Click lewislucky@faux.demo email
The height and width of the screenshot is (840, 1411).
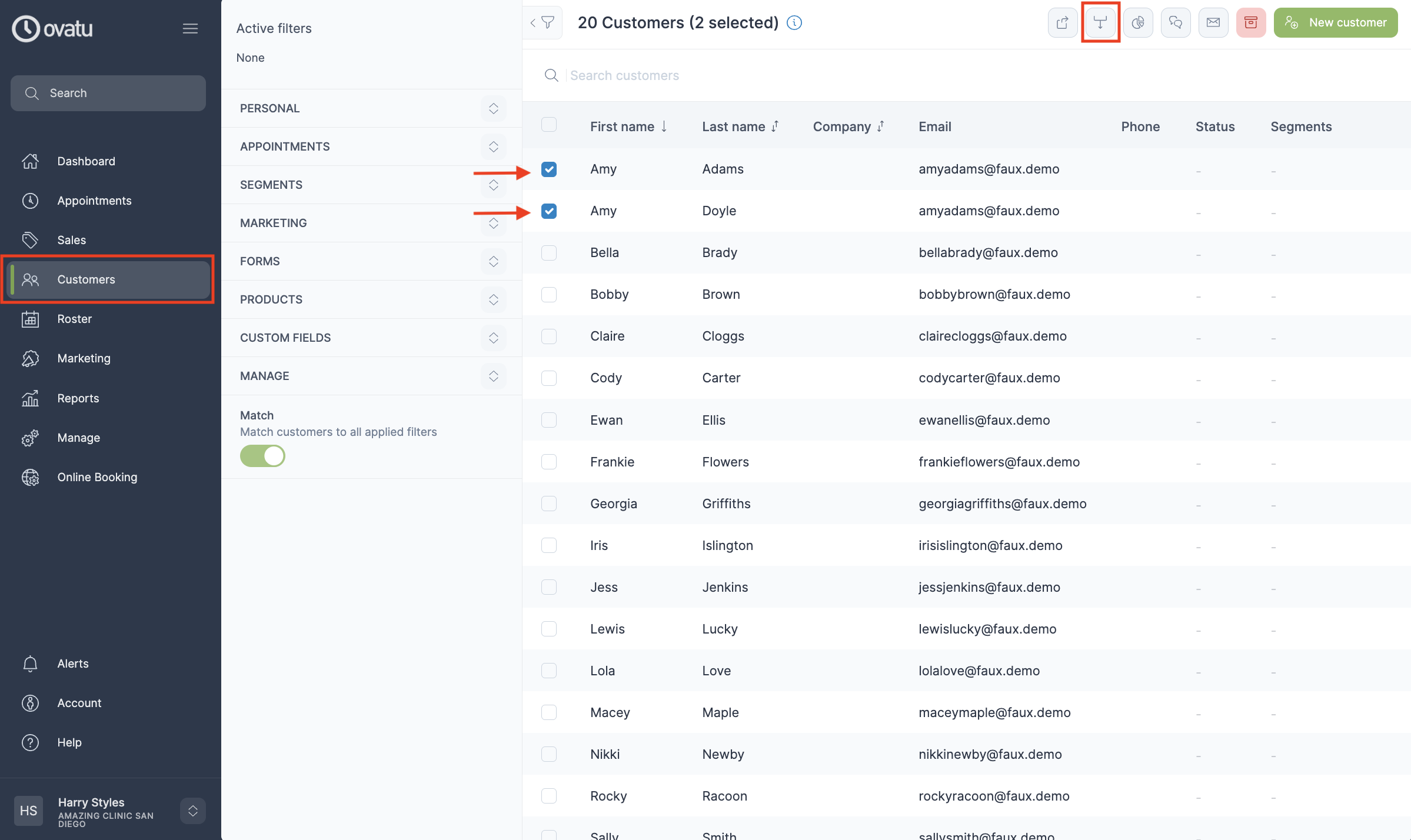pyautogui.click(x=987, y=629)
